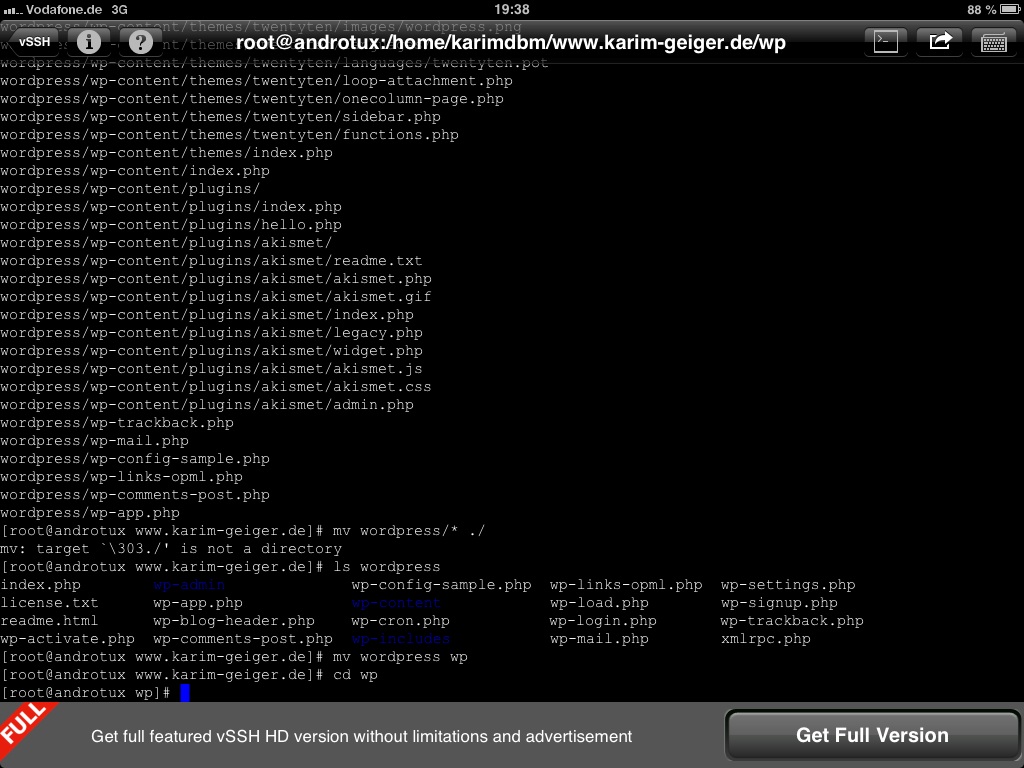Viewport: 1024px width, 768px height.
Task: Tap the 'ls wordpress' command line
Action: tap(220, 567)
